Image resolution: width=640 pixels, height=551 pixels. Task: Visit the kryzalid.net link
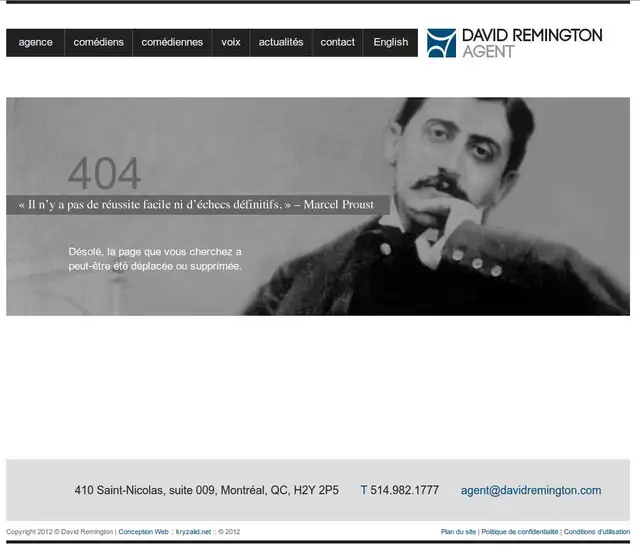pyautogui.click(x=193, y=532)
